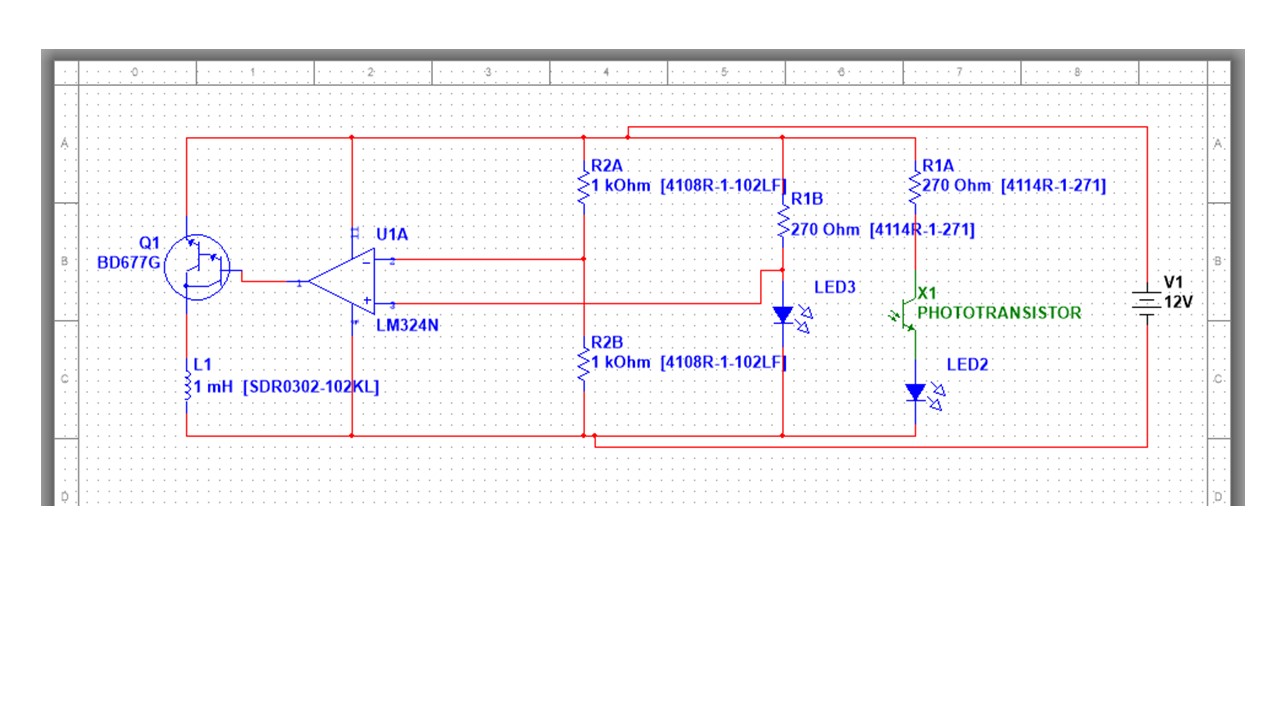Click the X1 phototransistor symbol
The image size is (1280, 720).
tap(908, 311)
